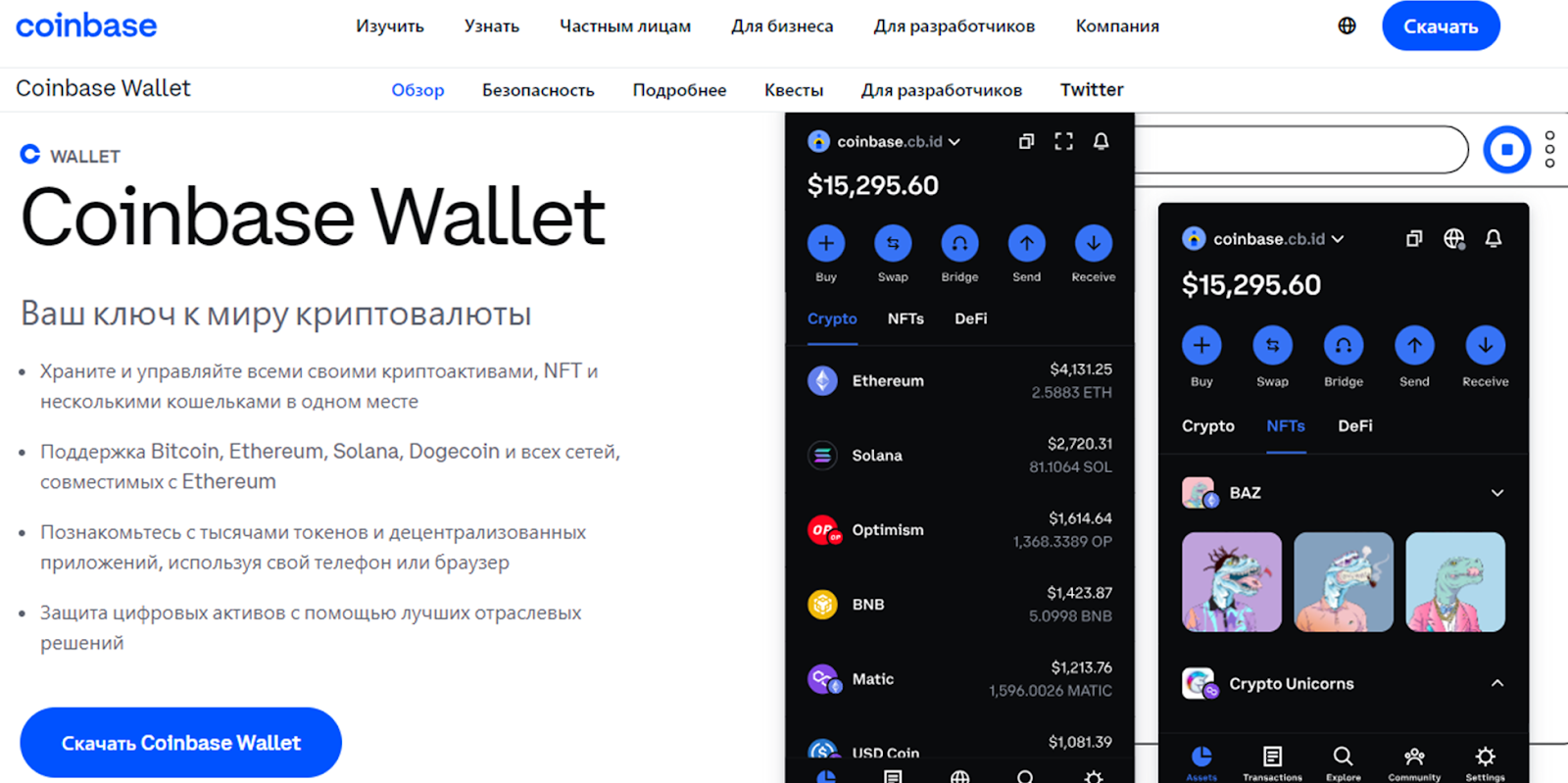Open the Подробнее section
This screenshot has height=783, width=1568.
679,90
